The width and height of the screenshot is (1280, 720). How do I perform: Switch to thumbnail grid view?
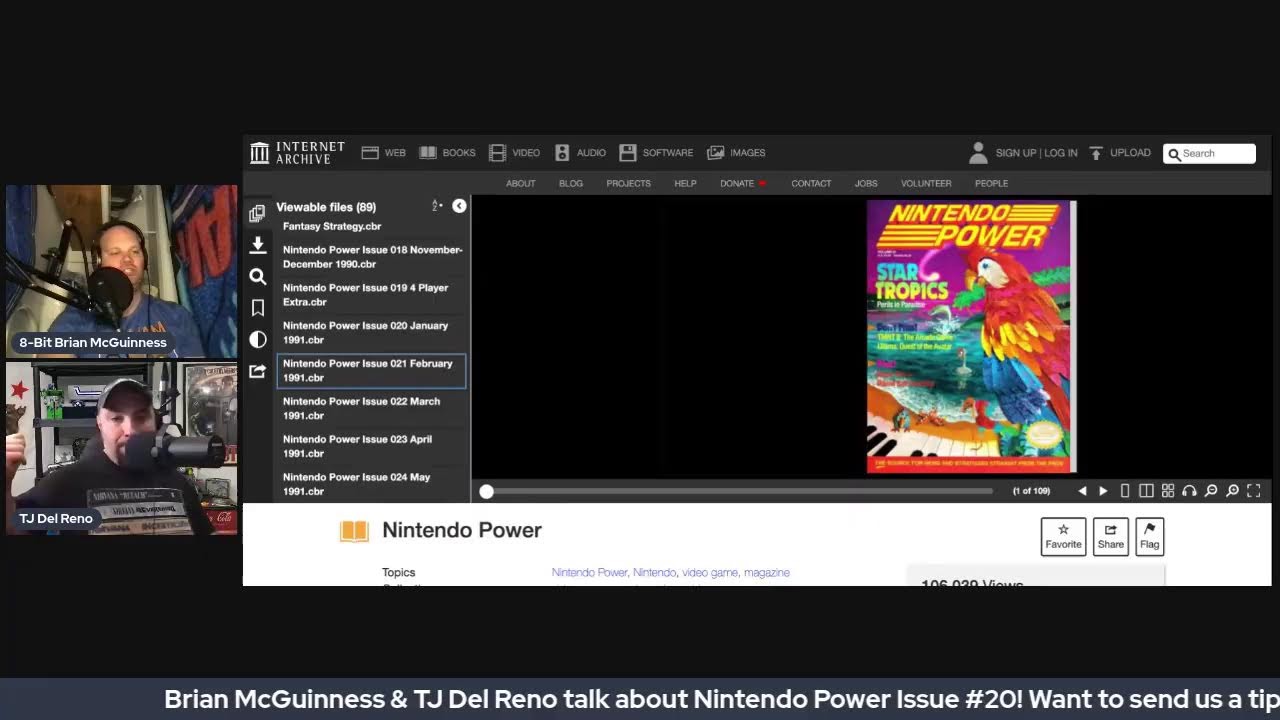point(1168,491)
